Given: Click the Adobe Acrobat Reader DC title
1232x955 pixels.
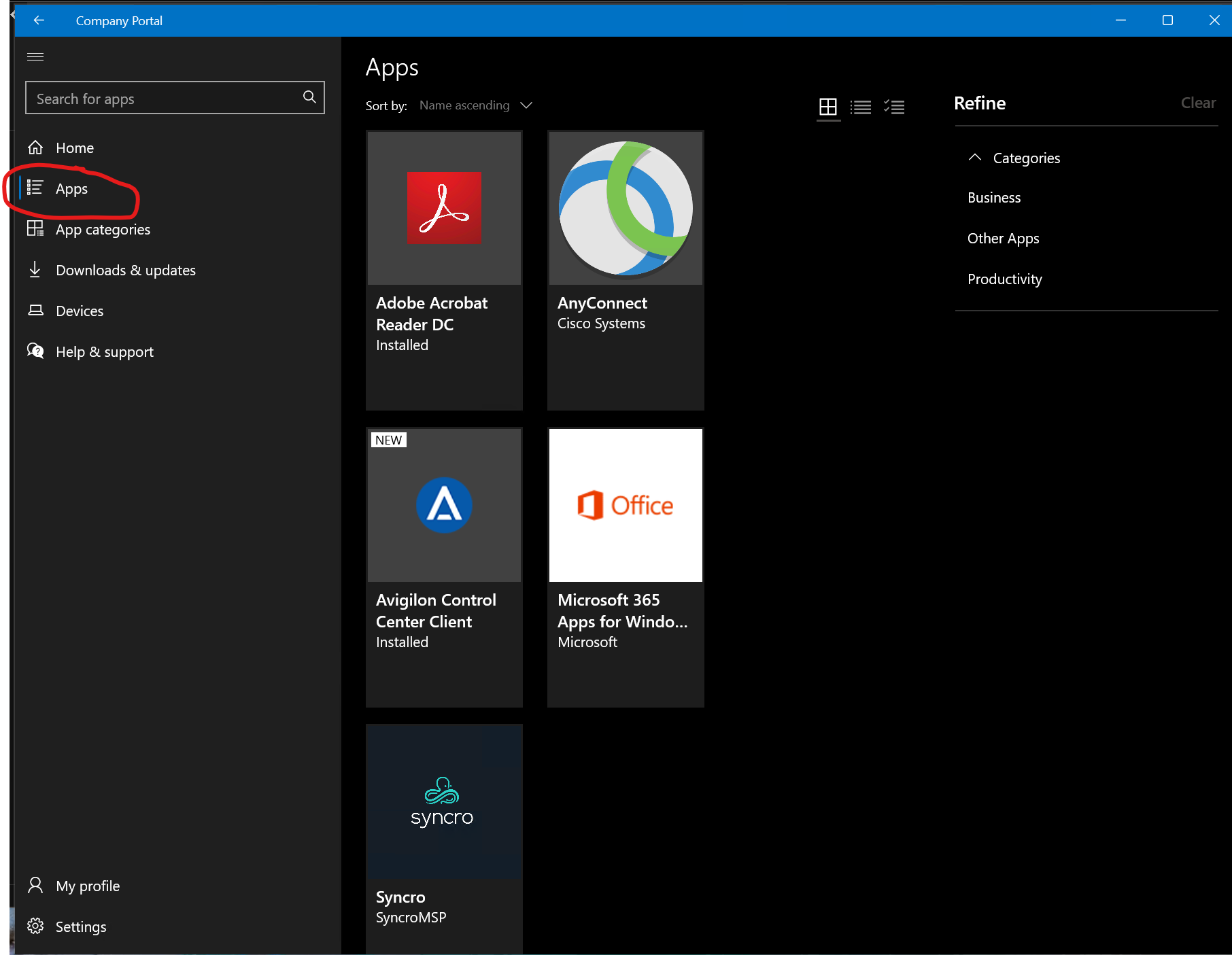Looking at the screenshot, I should tap(432, 313).
